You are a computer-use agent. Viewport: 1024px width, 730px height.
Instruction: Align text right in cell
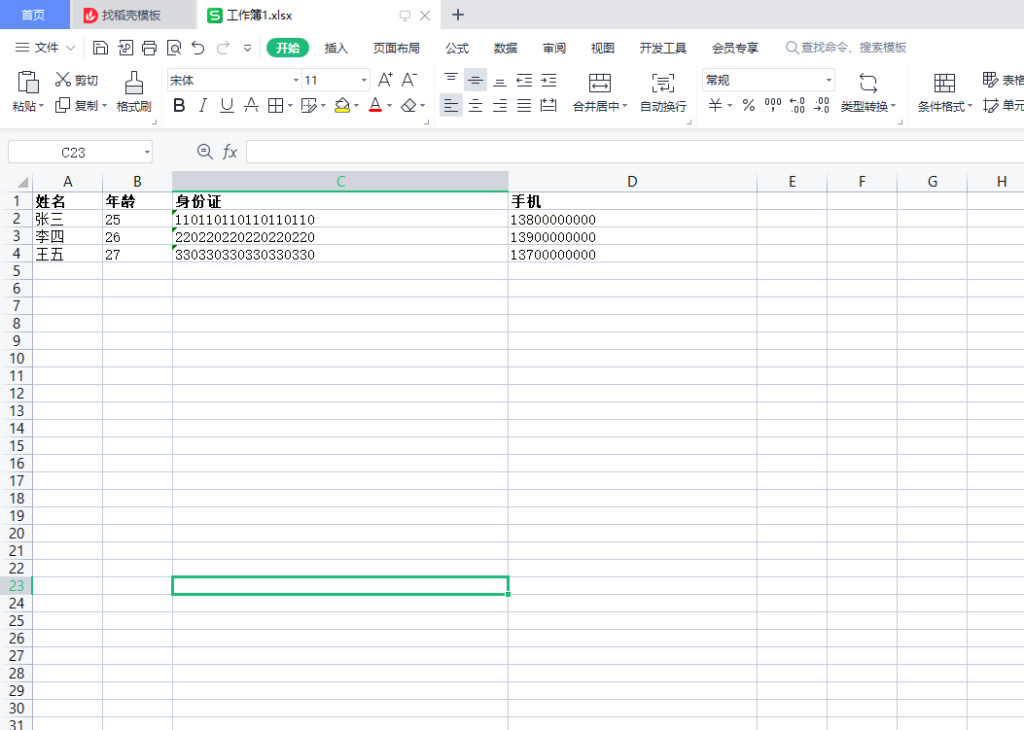click(500, 105)
